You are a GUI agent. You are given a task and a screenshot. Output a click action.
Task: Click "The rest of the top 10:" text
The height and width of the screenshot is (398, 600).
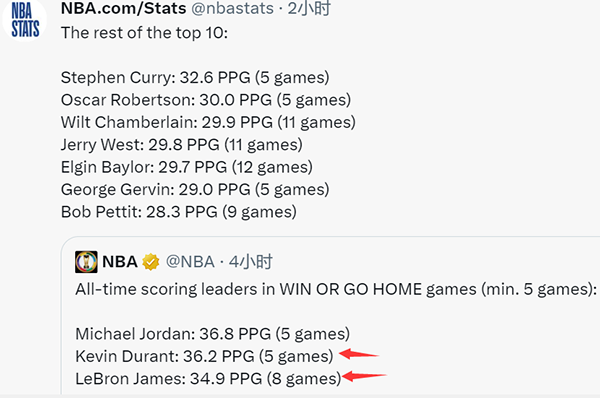point(144,33)
